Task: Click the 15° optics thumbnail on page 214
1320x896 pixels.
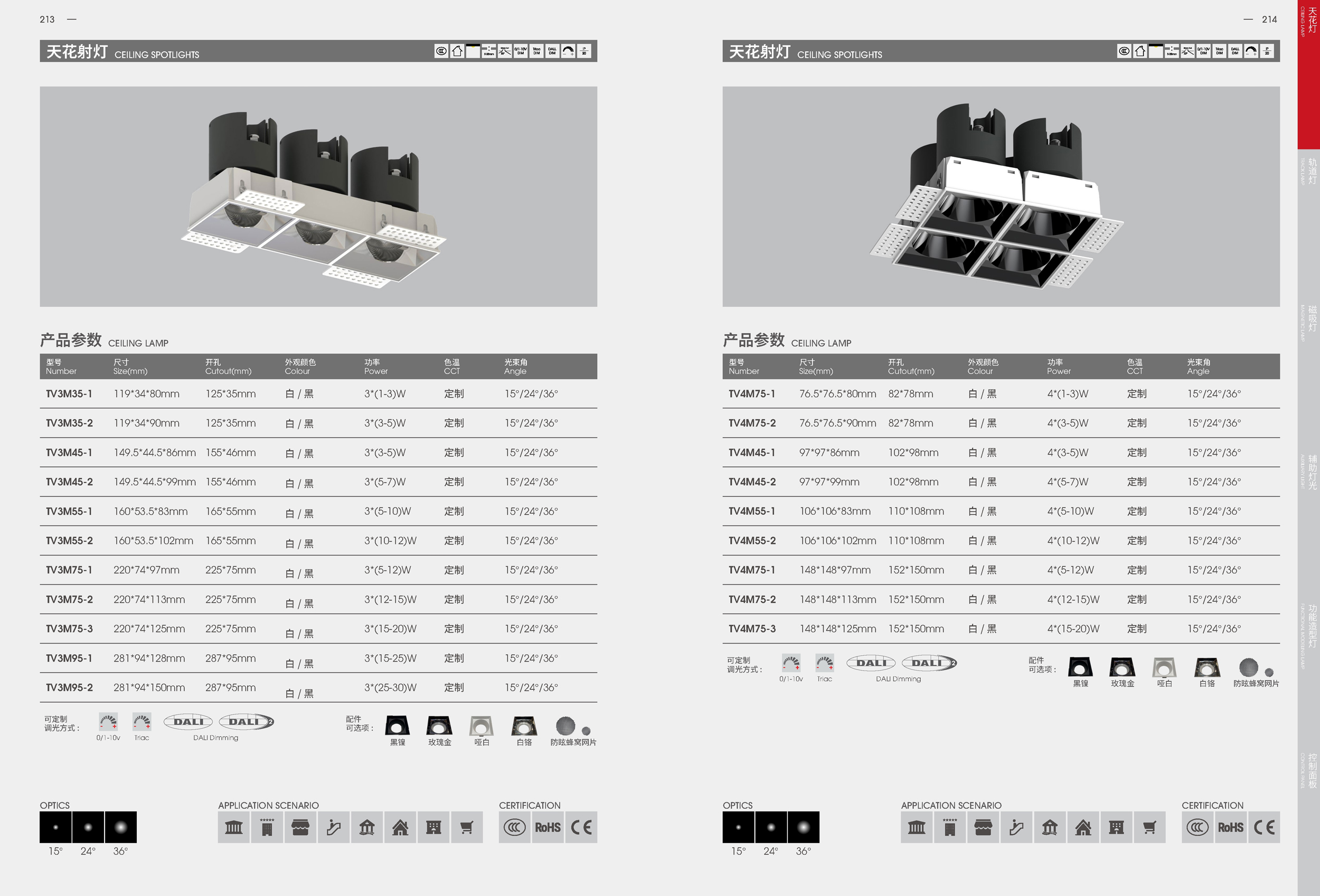Action: tap(738, 827)
